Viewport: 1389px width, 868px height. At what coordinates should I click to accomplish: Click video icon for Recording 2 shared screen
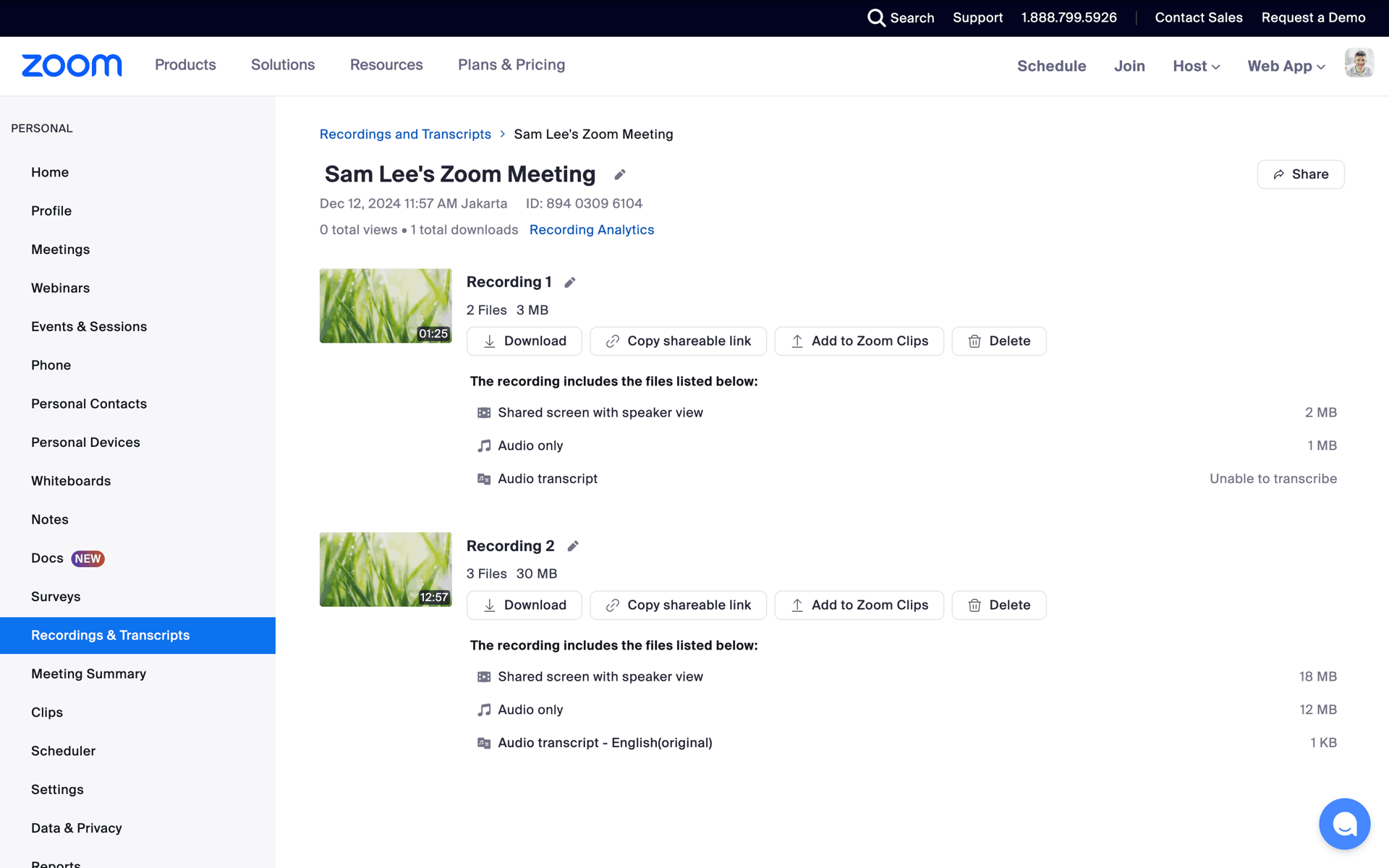(484, 677)
